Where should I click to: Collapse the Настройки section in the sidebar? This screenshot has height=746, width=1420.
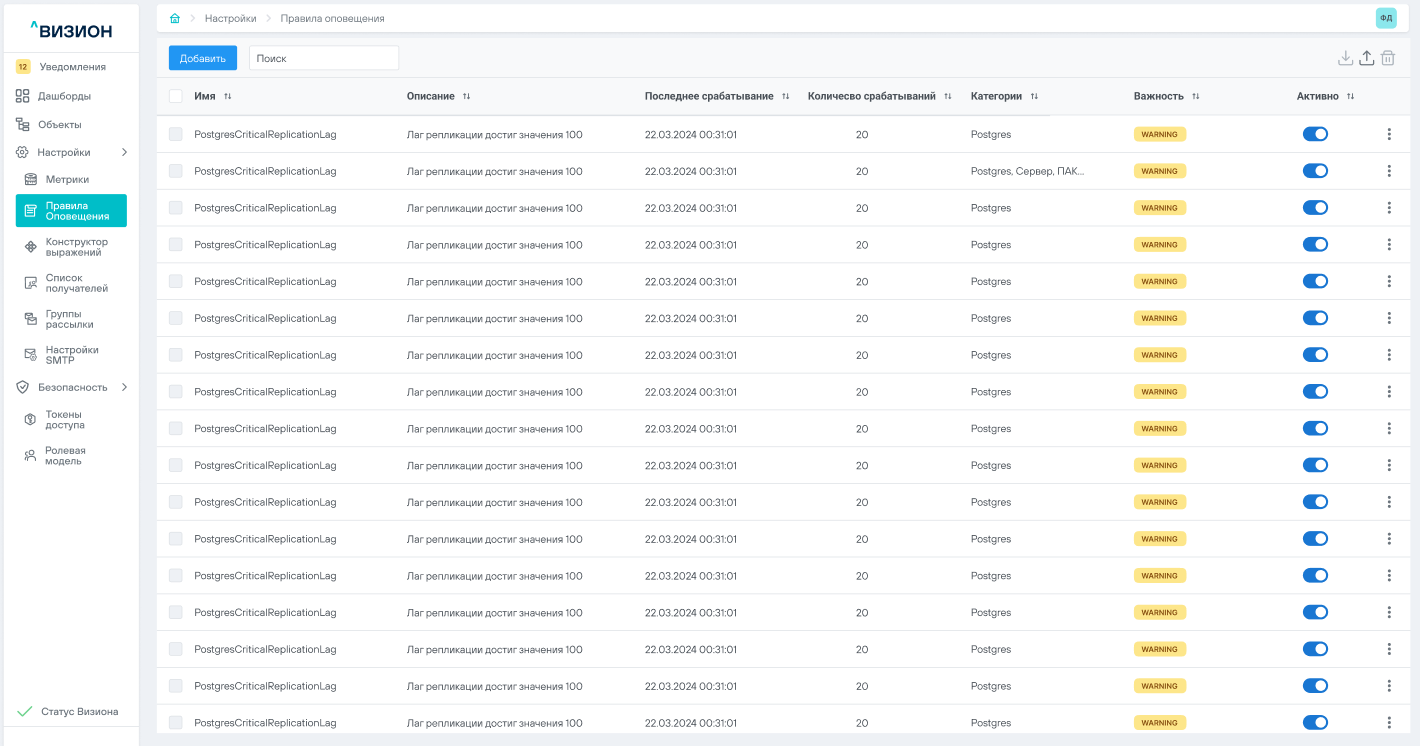click(x=124, y=152)
